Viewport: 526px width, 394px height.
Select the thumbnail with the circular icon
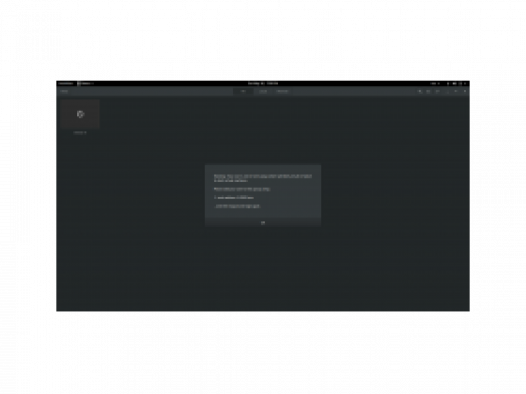(80, 114)
